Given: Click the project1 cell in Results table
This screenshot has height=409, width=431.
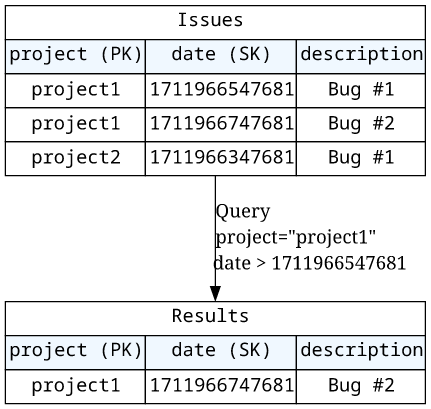Looking at the screenshot, I should (75, 387).
